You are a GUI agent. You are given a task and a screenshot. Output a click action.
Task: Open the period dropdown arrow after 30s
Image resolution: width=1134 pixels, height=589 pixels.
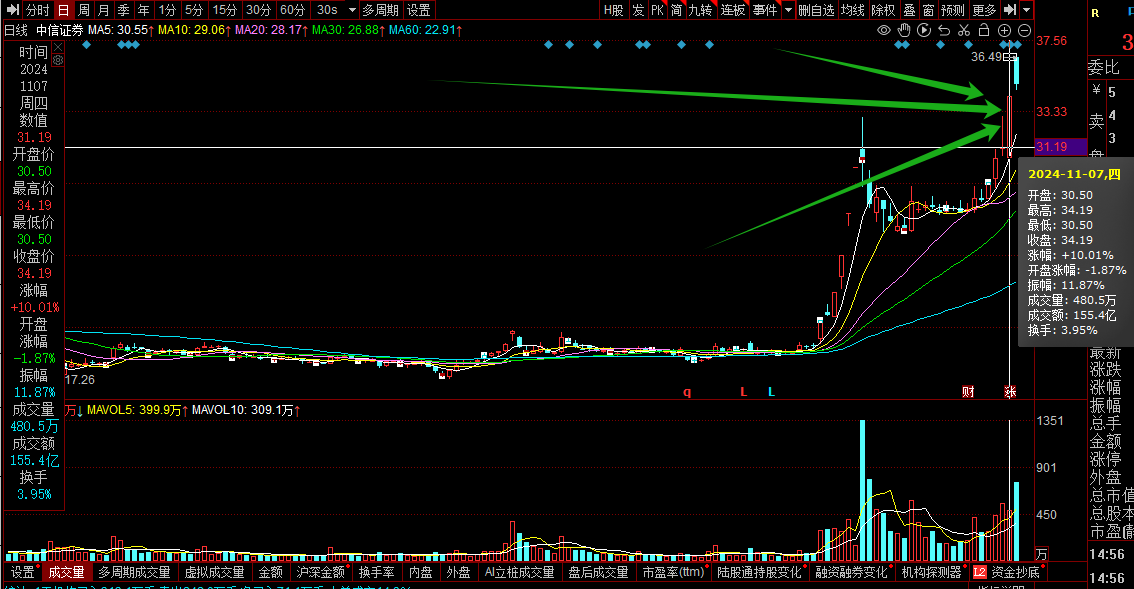pos(352,10)
